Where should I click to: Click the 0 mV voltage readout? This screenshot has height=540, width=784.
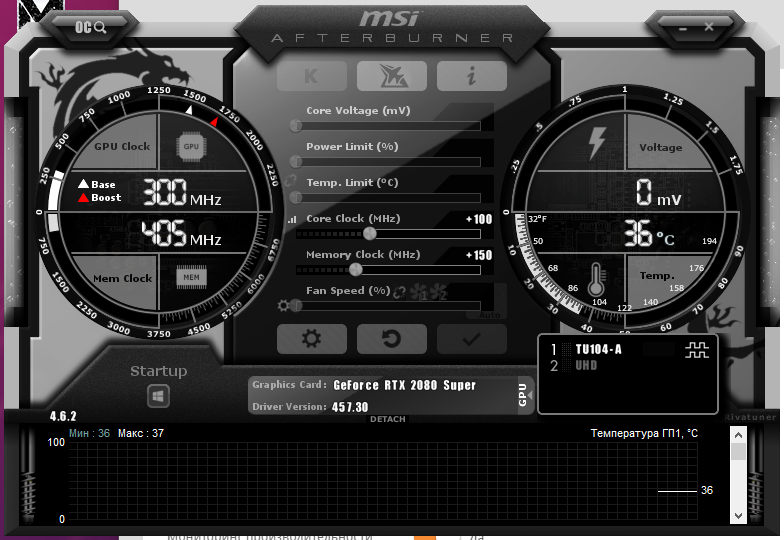point(658,192)
